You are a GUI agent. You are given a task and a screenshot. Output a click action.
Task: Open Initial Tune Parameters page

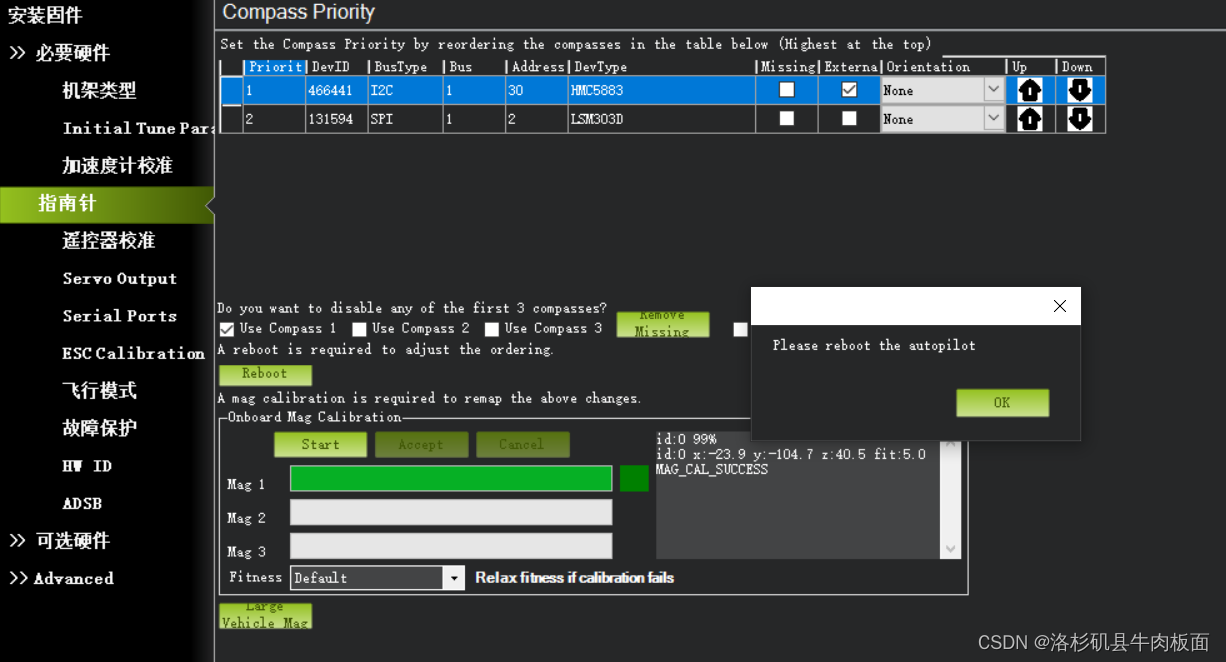tap(139, 128)
